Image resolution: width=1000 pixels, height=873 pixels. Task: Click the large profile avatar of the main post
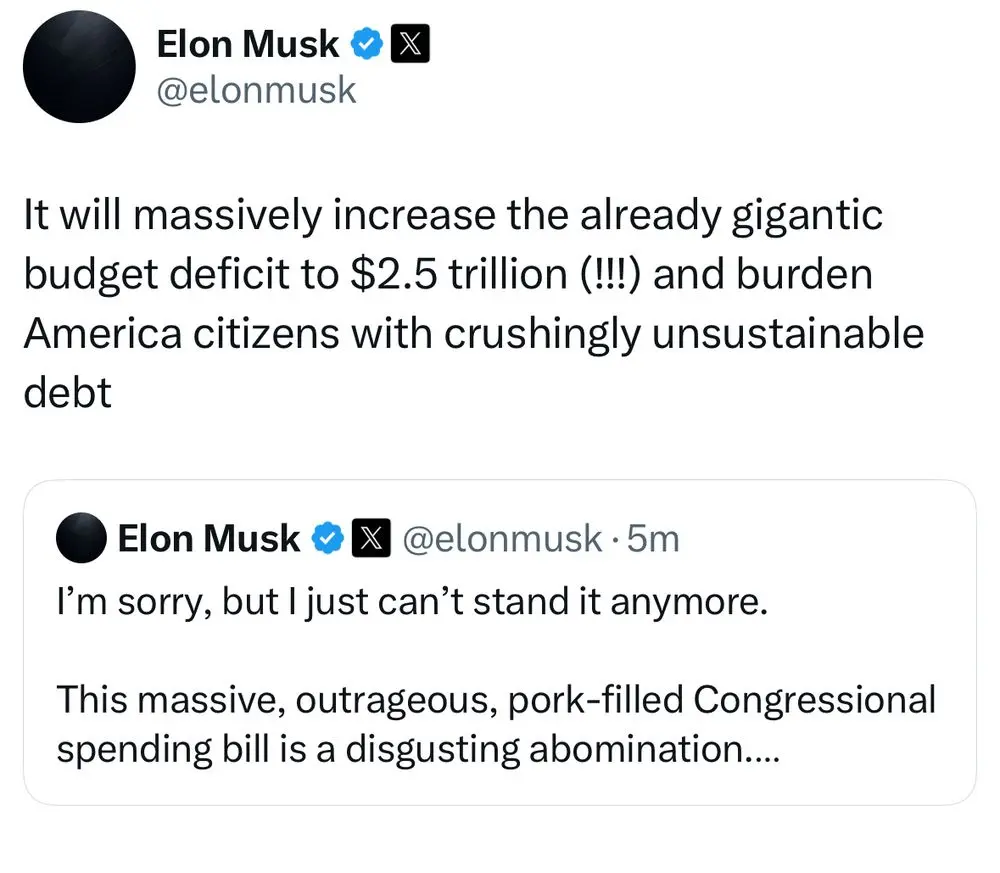[x=78, y=68]
